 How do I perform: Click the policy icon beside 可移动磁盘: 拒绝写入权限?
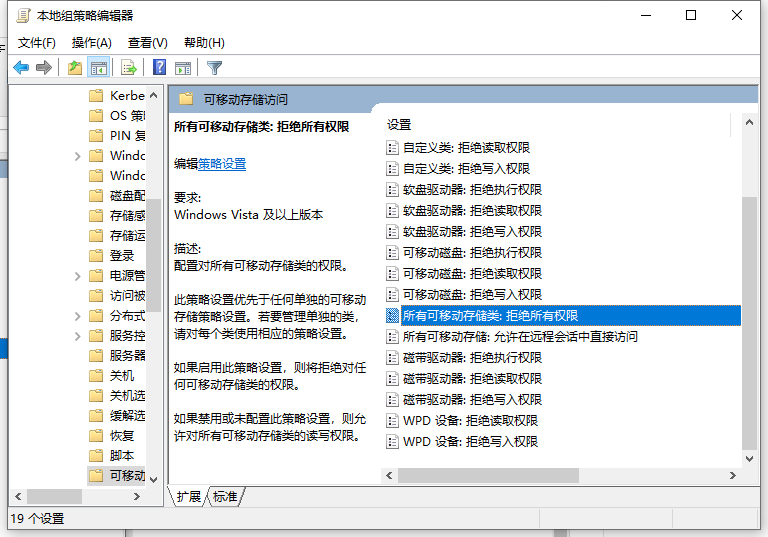pos(393,295)
